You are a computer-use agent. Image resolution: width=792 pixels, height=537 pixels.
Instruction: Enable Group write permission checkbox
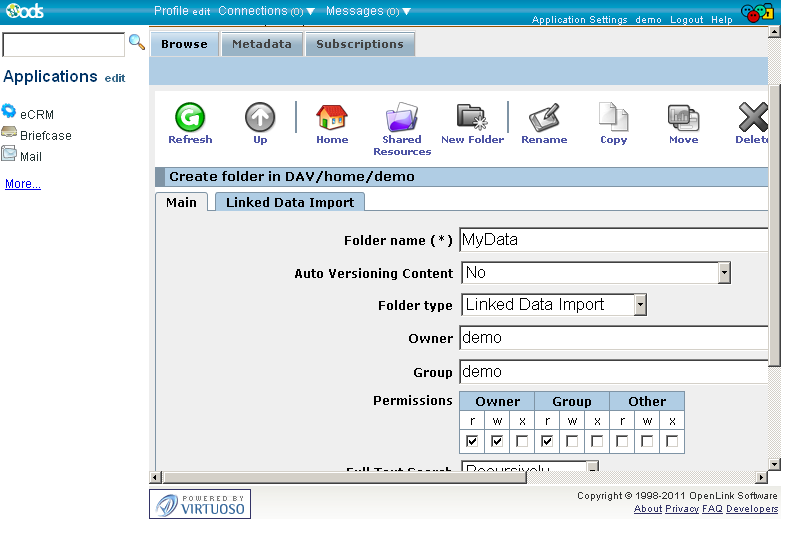coord(572,441)
